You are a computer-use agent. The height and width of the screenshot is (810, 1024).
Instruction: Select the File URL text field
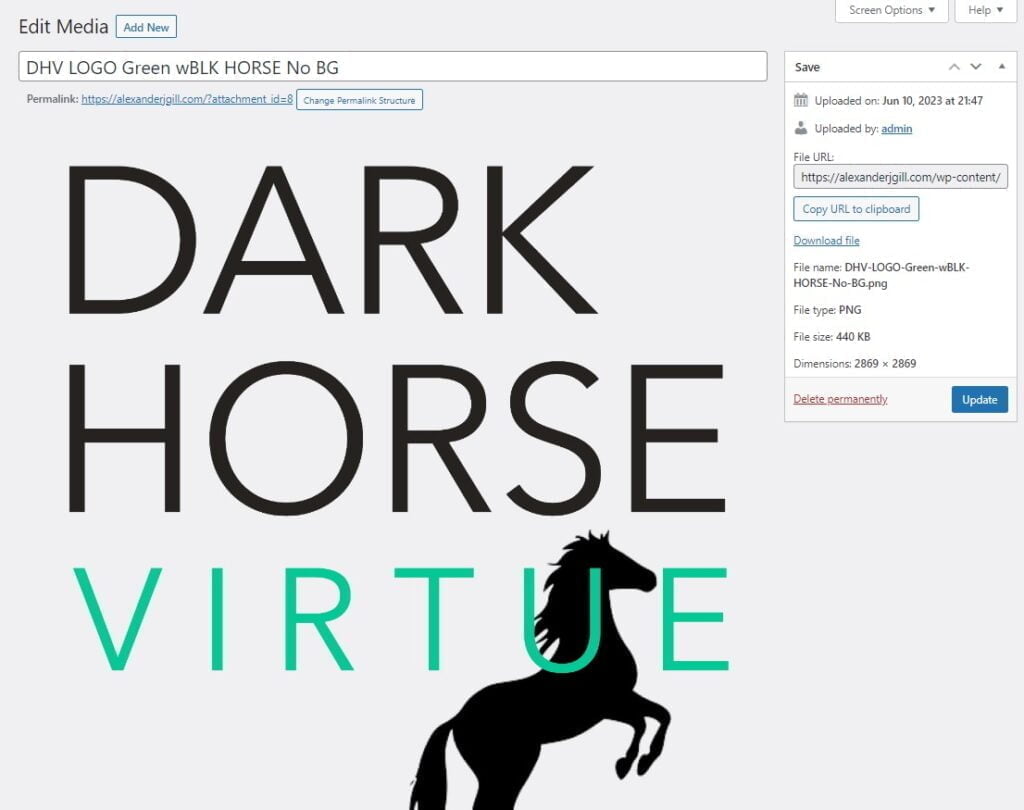click(900, 177)
